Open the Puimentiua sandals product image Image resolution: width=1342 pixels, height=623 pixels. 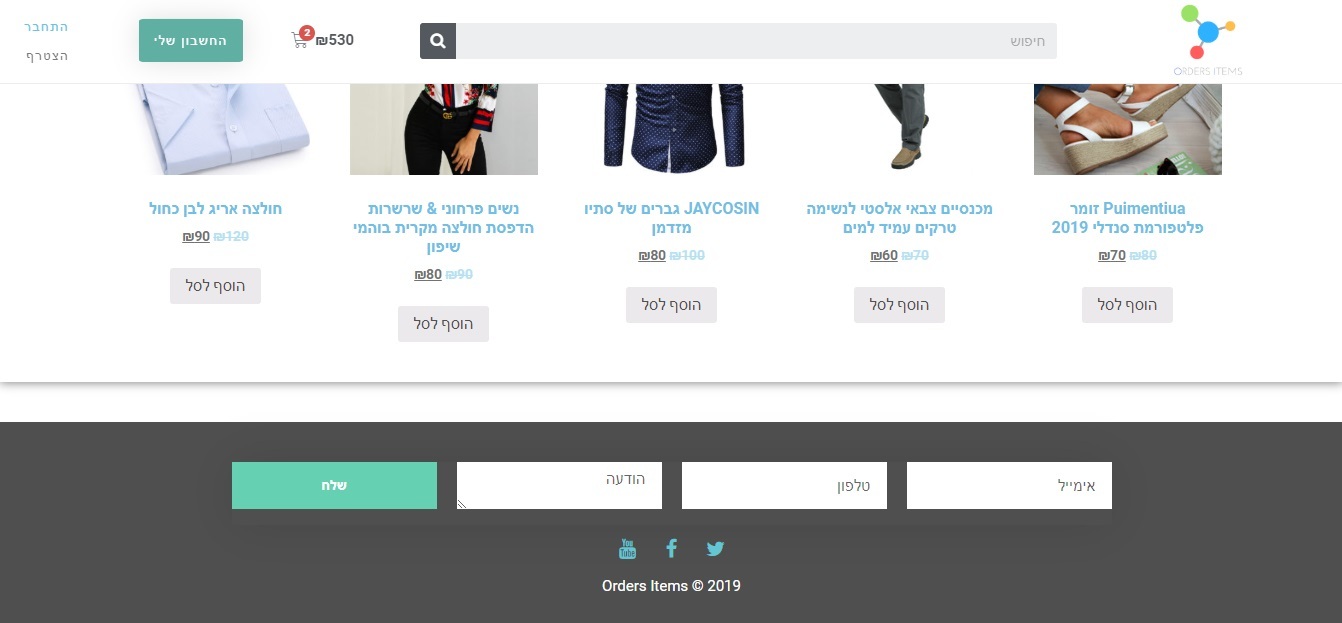1128,129
